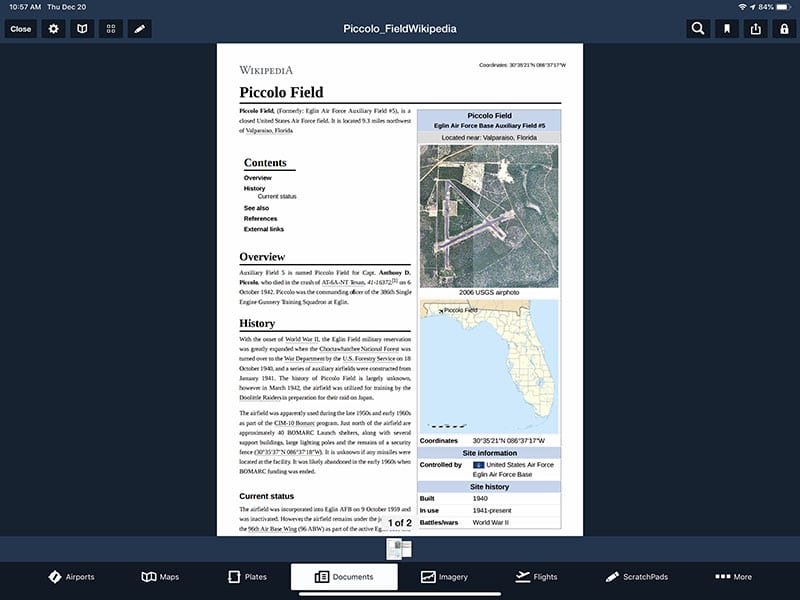This screenshot has height=600, width=800.
Task: Activate the annotation pencil tool
Action: (x=139, y=29)
